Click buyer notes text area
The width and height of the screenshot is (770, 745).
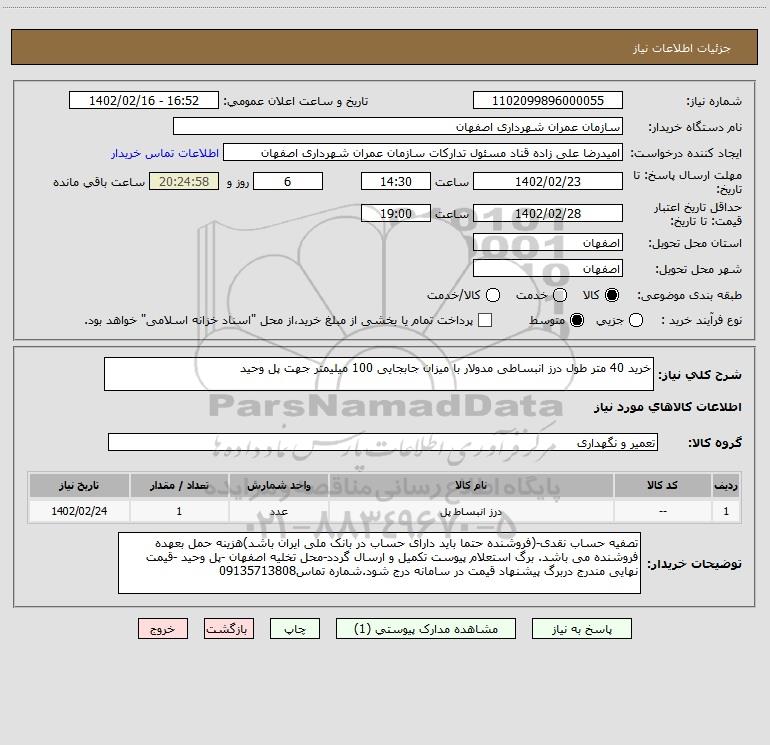pos(380,563)
